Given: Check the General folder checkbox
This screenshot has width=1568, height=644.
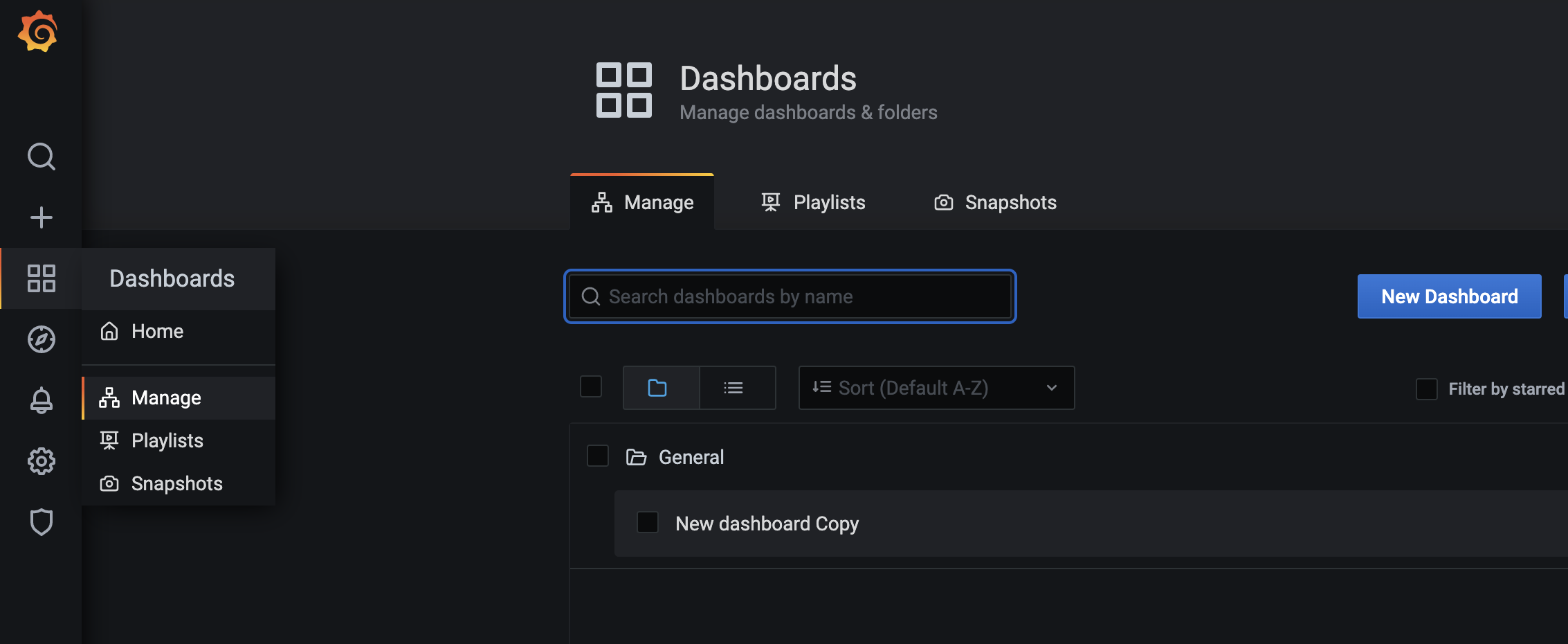Looking at the screenshot, I should [x=598, y=456].
